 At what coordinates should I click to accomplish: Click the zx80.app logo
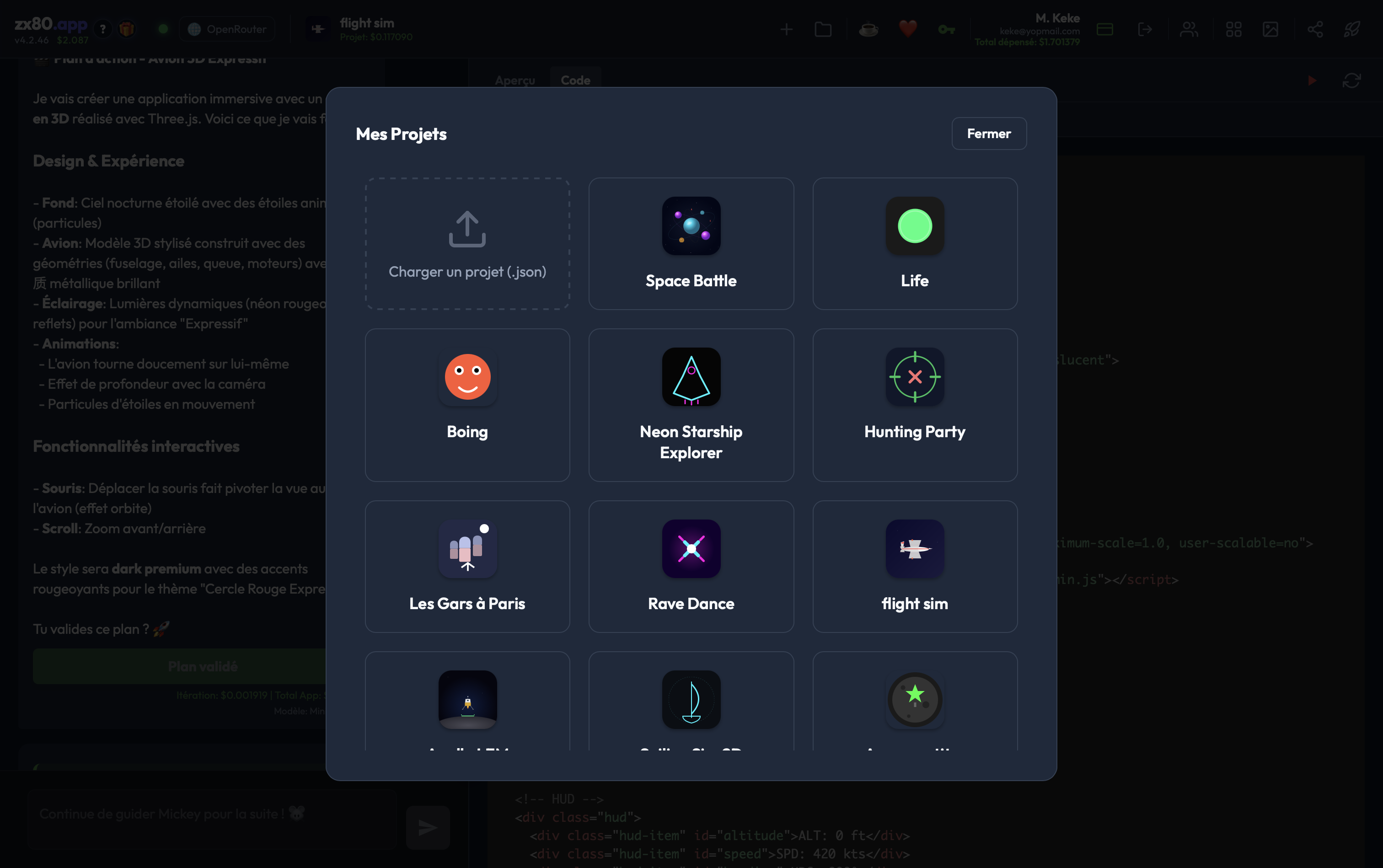point(51,24)
